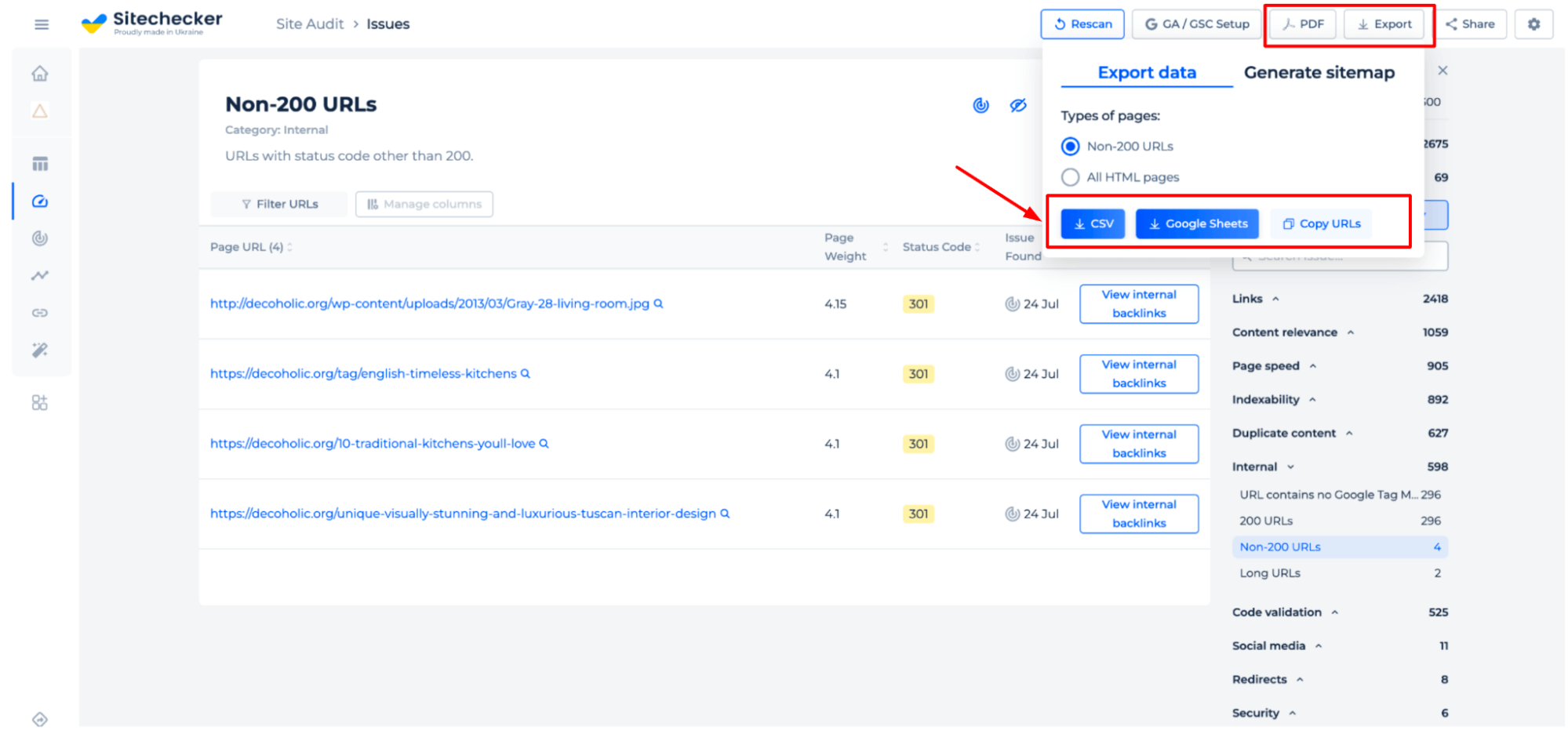Click the search issue input field

1340,258
